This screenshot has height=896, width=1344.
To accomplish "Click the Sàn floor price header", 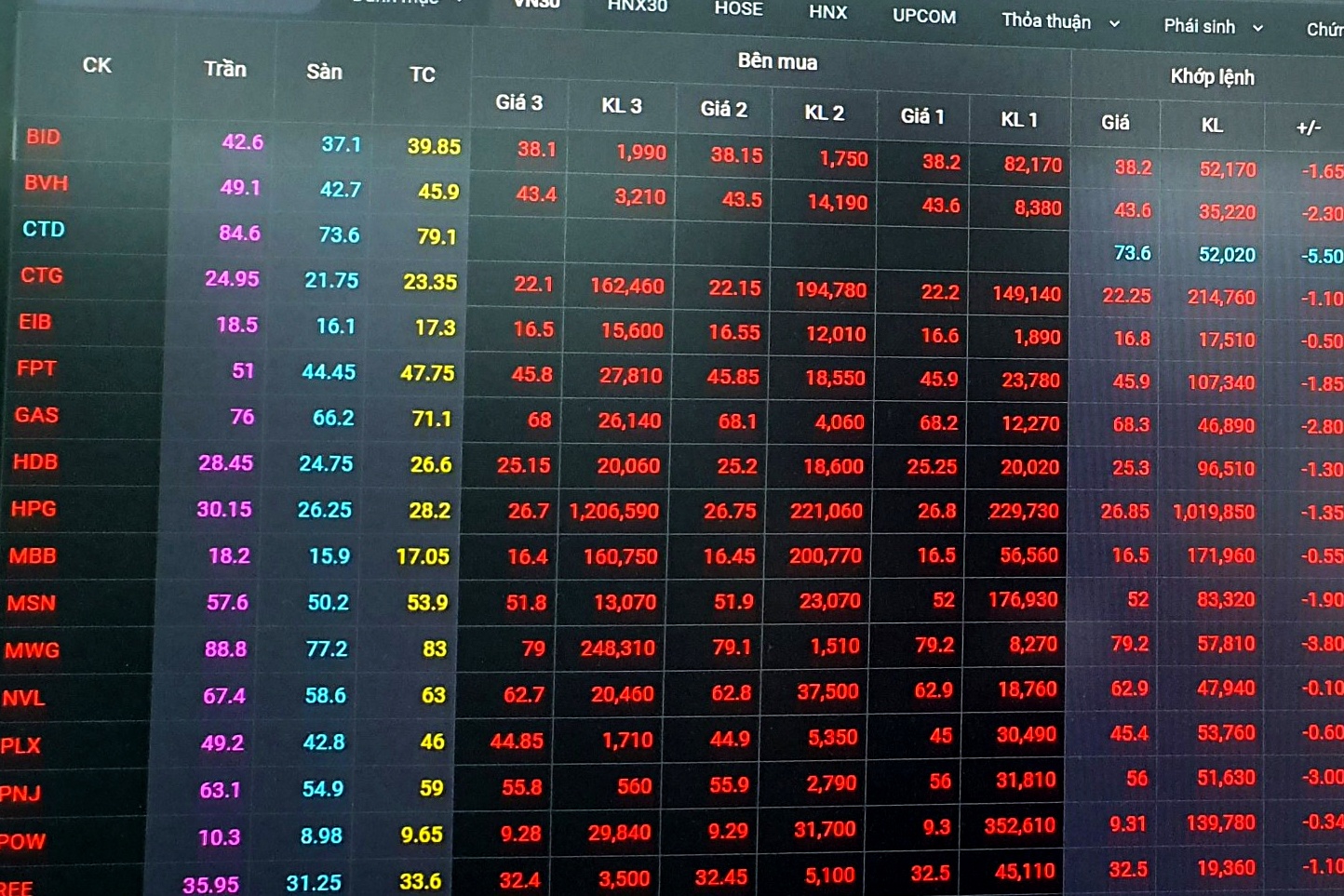I will point(324,72).
